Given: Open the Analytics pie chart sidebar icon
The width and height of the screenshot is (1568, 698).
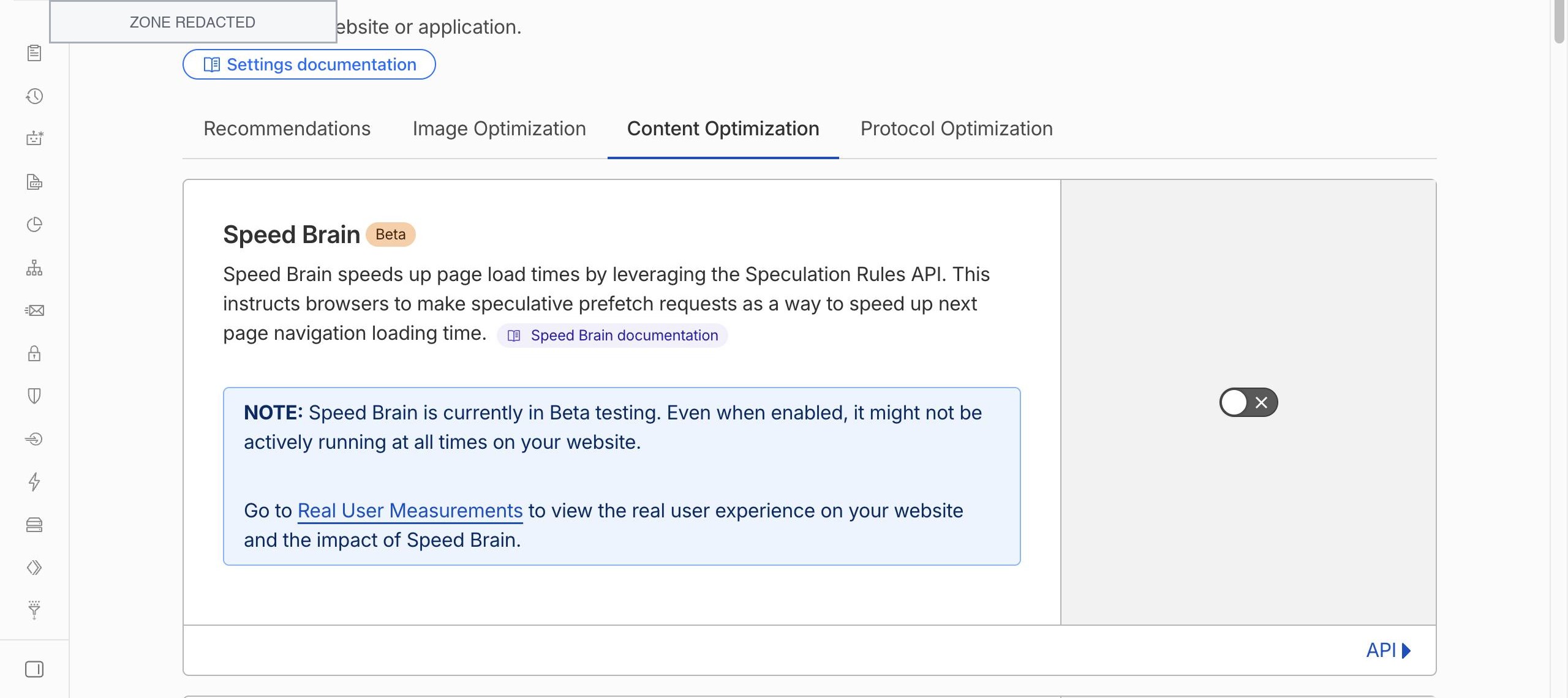Looking at the screenshot, I should coord(34,225).
